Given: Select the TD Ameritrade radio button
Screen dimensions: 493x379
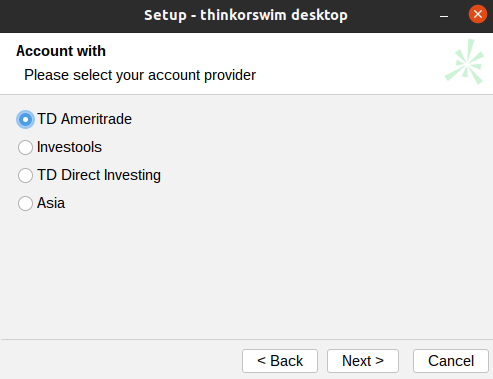Looking at the screenshot, I should 25,119.
